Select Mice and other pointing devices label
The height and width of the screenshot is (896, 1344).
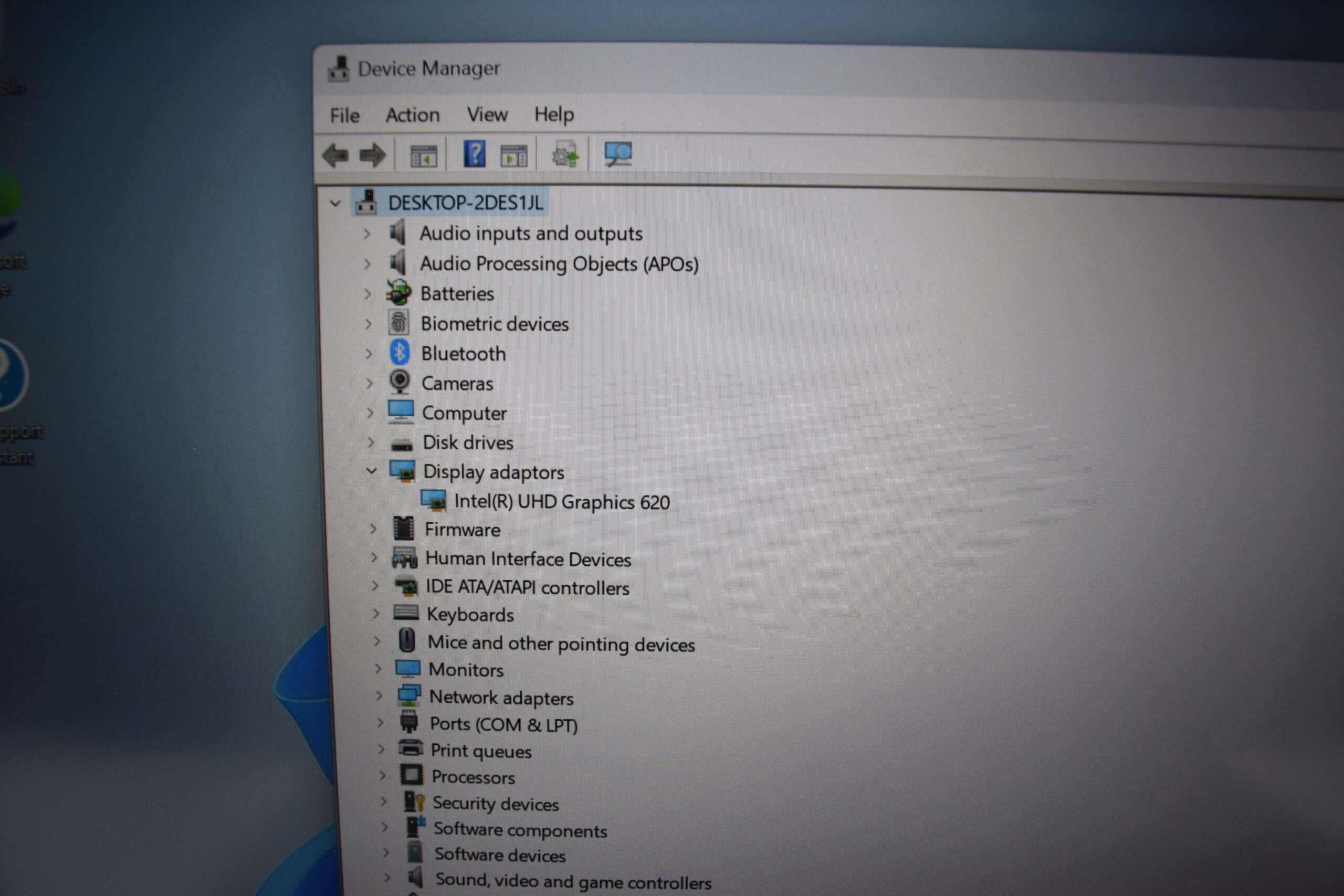pyautogui.click(x=561, y=644)
